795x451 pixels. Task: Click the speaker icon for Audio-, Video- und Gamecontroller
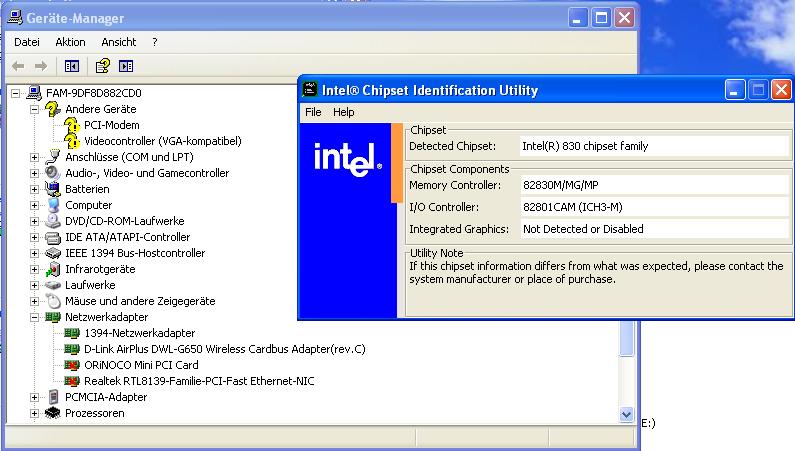point(53,173)
